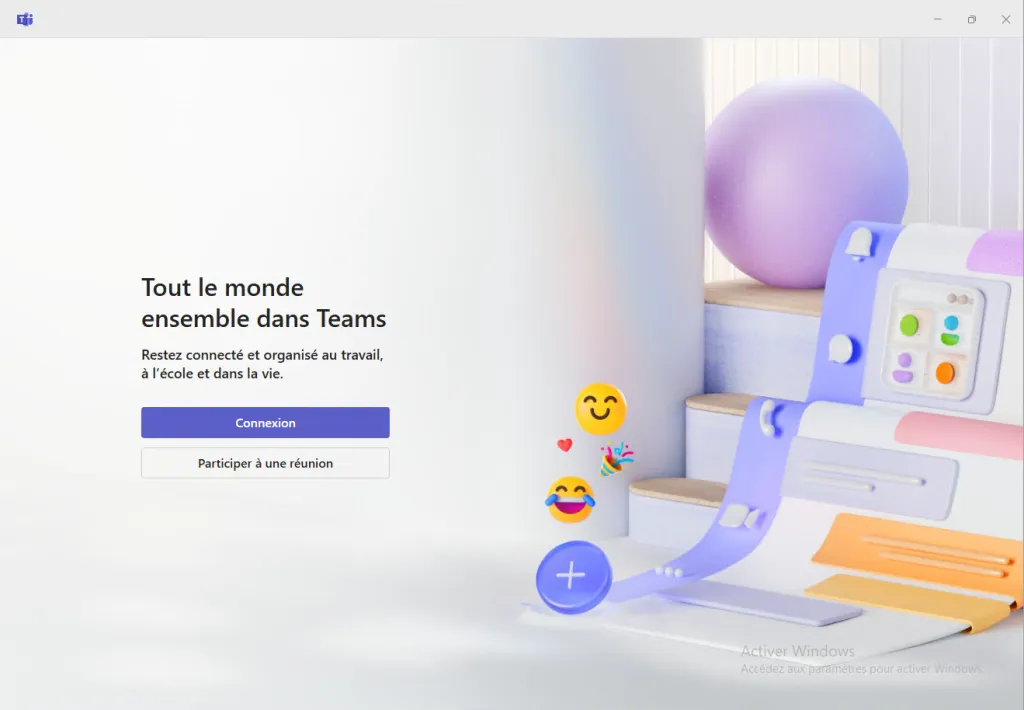Click the blue circular plus icon
The image size is (1024, 710).
573,577
